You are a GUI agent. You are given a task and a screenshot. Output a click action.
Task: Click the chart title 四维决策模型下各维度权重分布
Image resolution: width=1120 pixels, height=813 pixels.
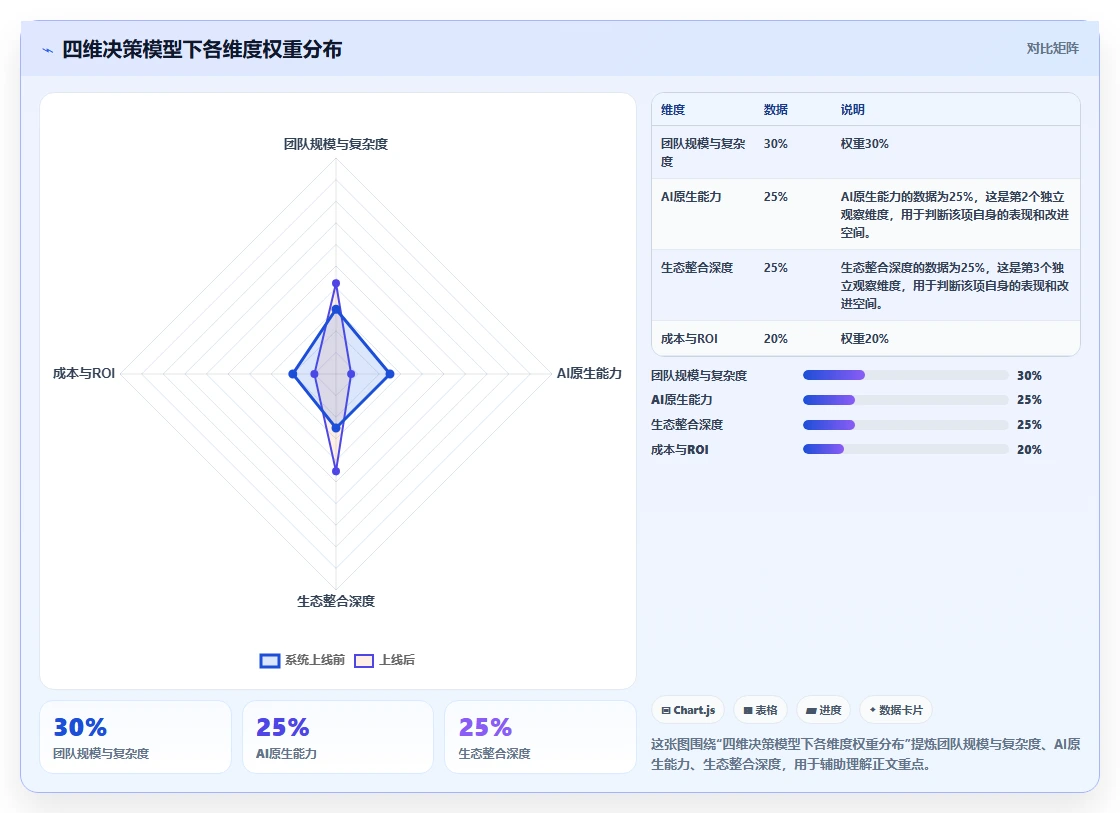pyautogui.click(x=202, y=49)
